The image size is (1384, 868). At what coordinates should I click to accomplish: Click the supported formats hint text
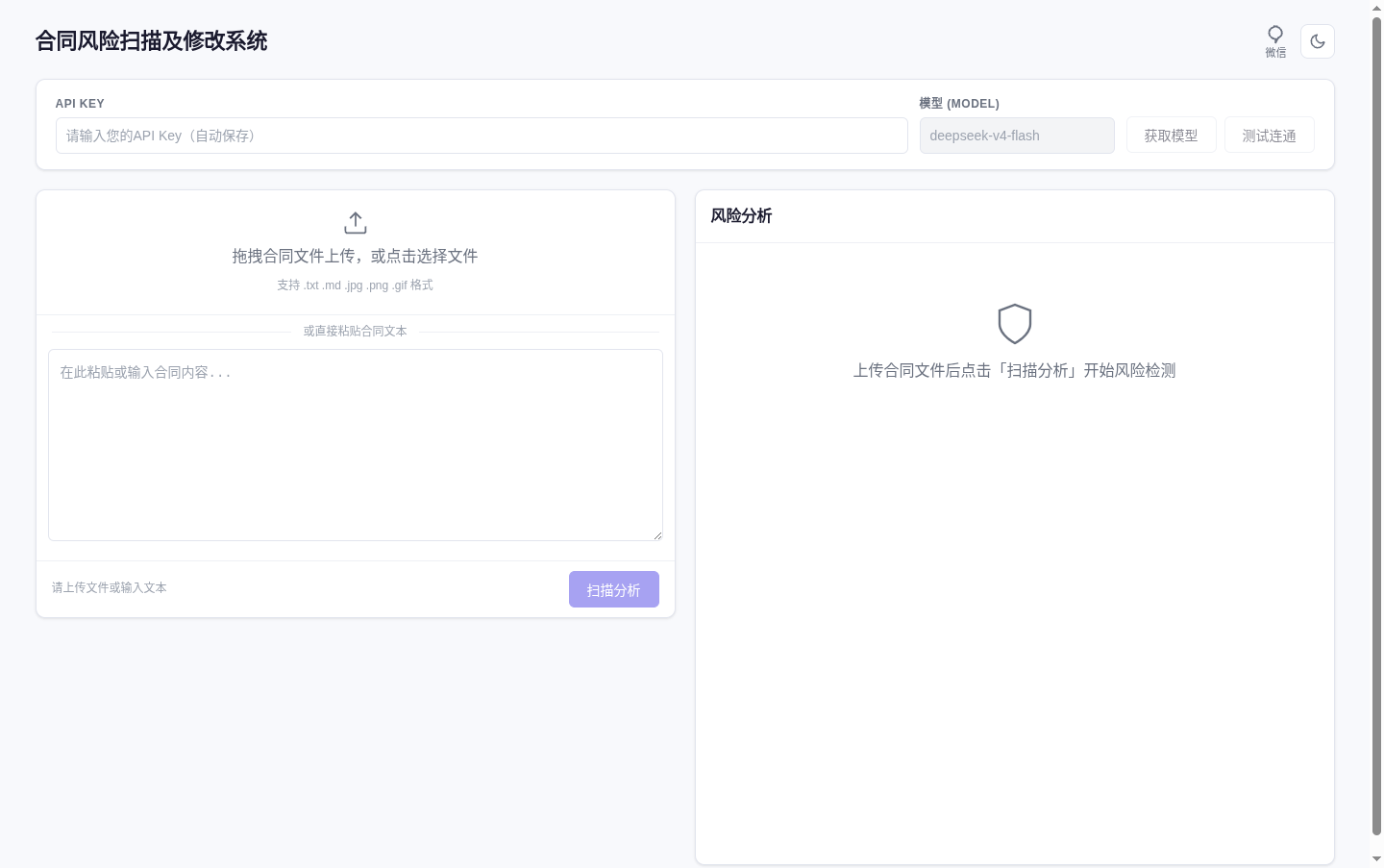click(356, 285)
